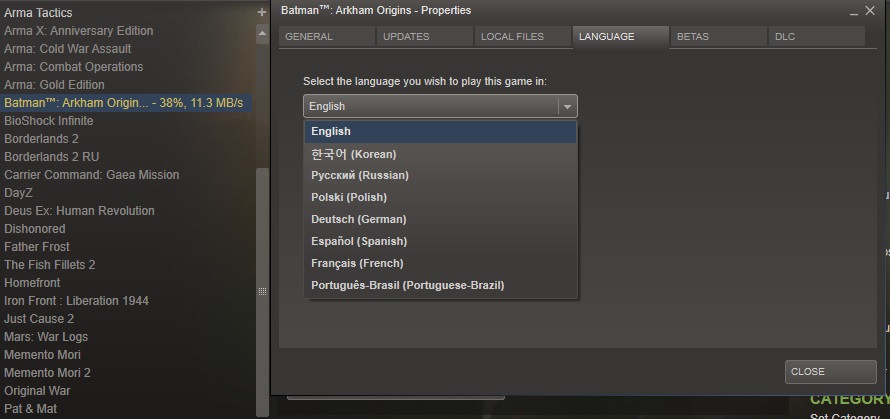
Task: Select Deutsch (German) language
Action: [358, 220]
